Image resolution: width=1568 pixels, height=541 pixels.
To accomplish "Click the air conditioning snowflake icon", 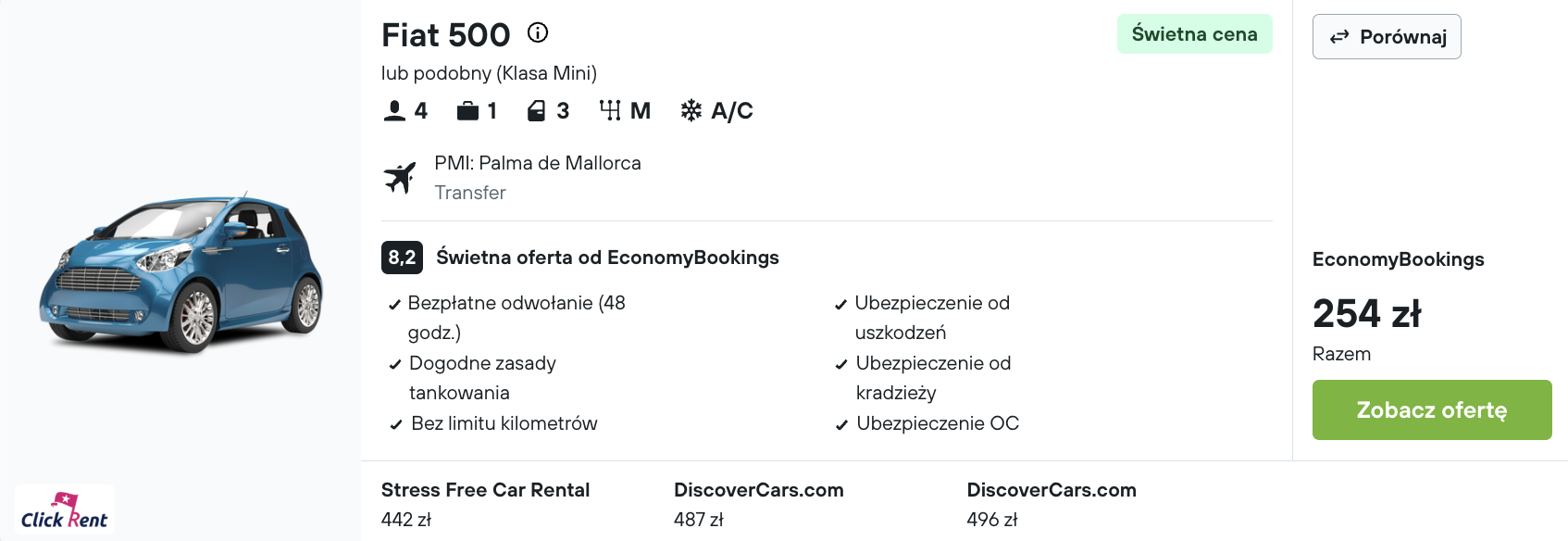I will (x=691, y=111).
